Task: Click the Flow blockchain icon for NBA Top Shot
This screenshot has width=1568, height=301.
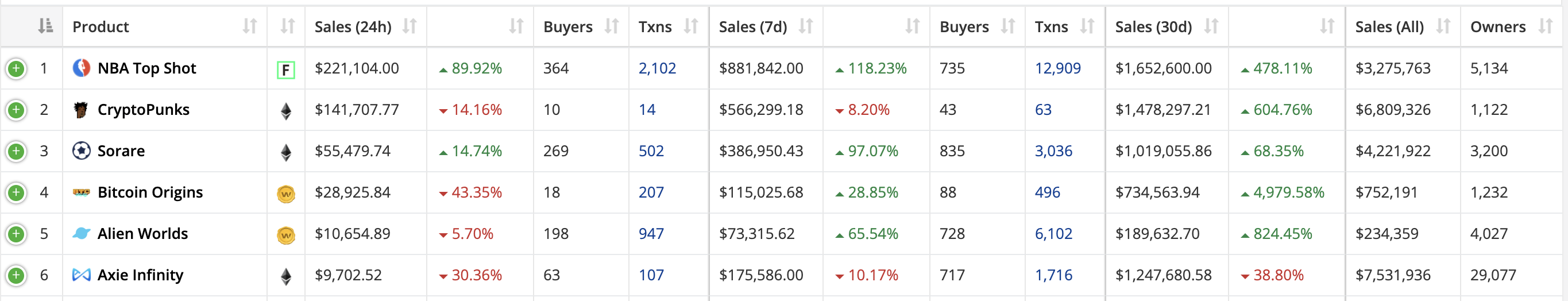Action: point(285,70)
